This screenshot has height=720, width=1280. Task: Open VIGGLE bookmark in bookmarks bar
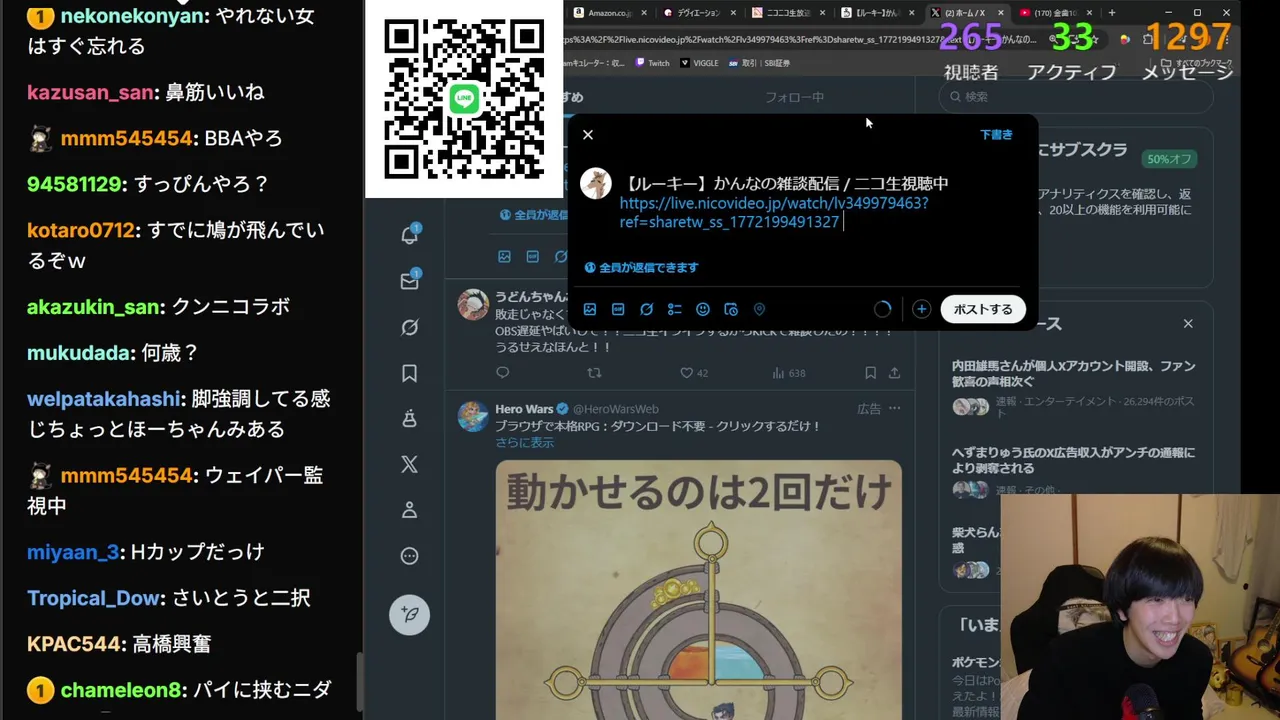pyautogui.click(x=699, y=63)
